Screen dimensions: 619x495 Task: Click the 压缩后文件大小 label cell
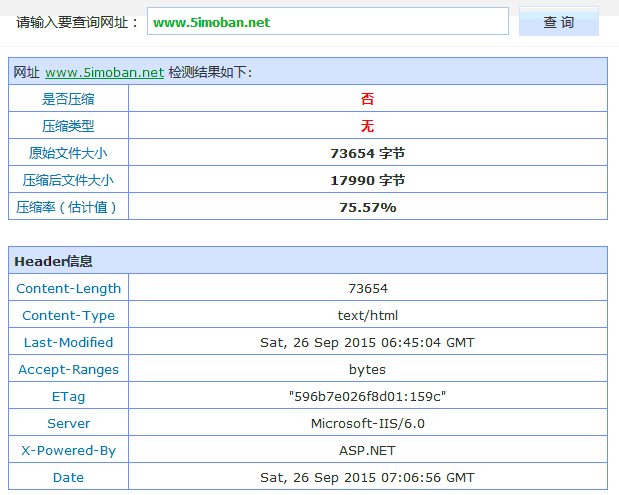coord(68,180)
